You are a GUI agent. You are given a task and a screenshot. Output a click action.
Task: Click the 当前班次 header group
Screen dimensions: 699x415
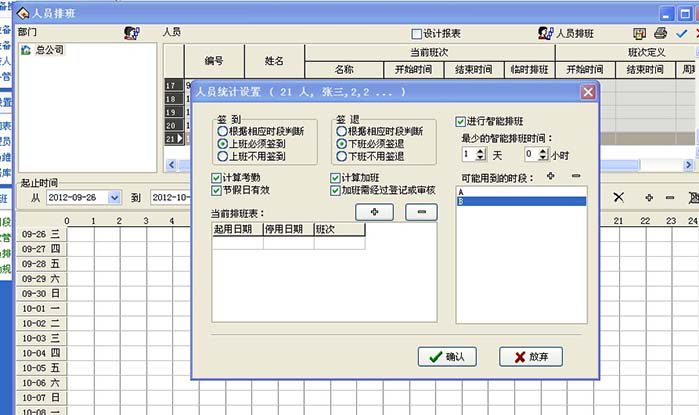(x=429, y=53)
